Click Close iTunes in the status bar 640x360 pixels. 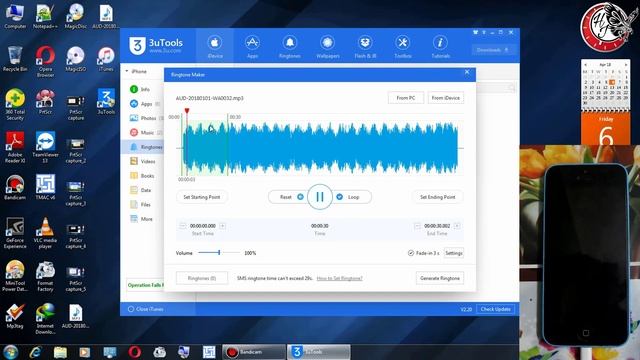pos(146,309)
